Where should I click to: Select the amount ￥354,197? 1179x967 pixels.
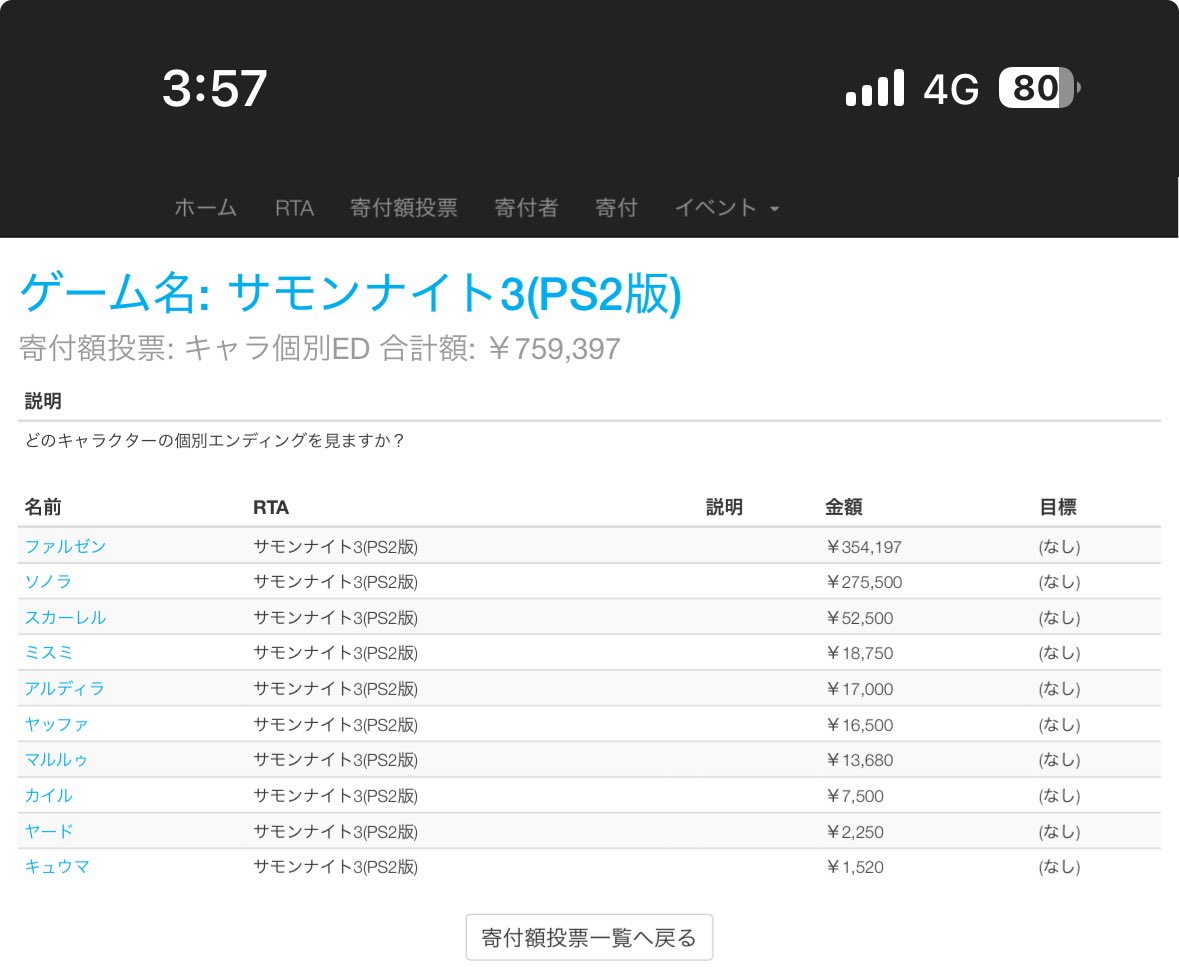point(863,547)
